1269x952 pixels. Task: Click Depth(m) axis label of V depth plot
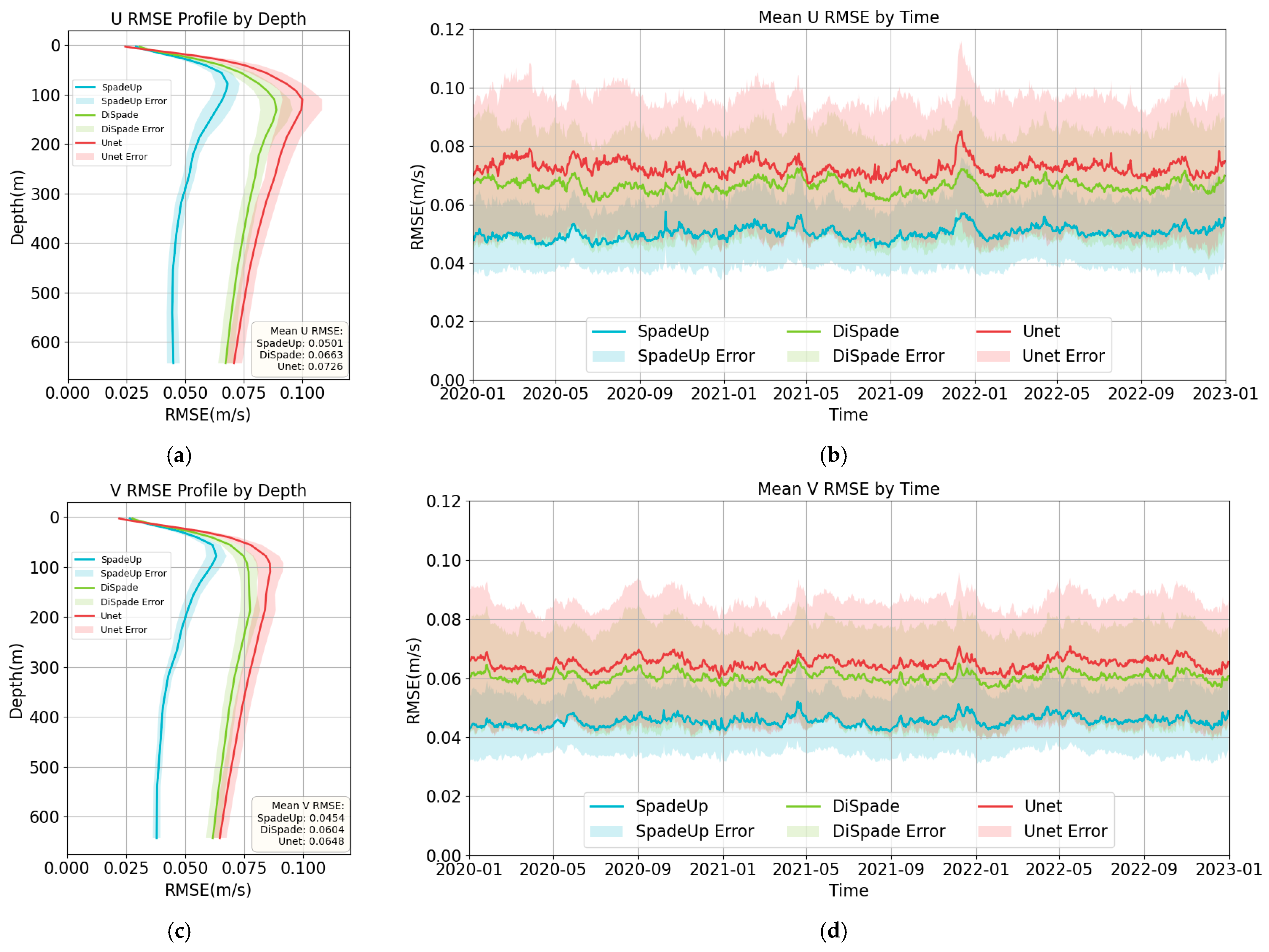16,680
